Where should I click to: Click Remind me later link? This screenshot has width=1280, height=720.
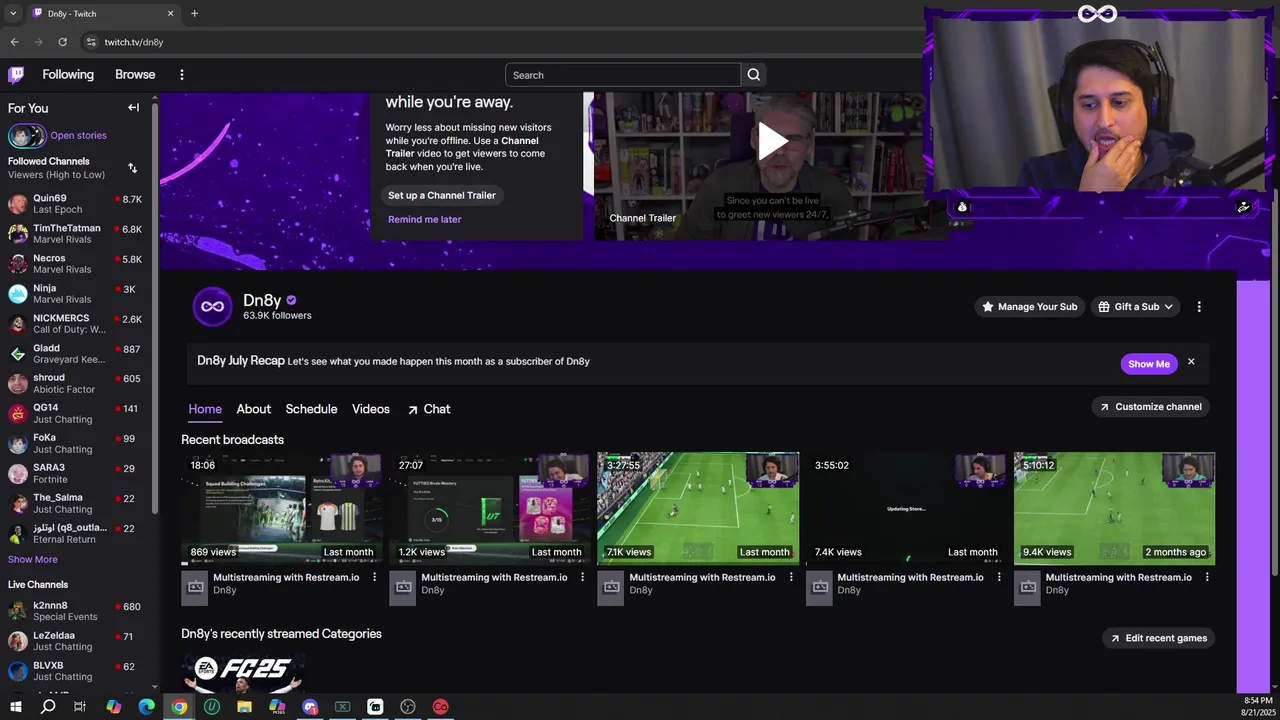click(x=425, y=219)
